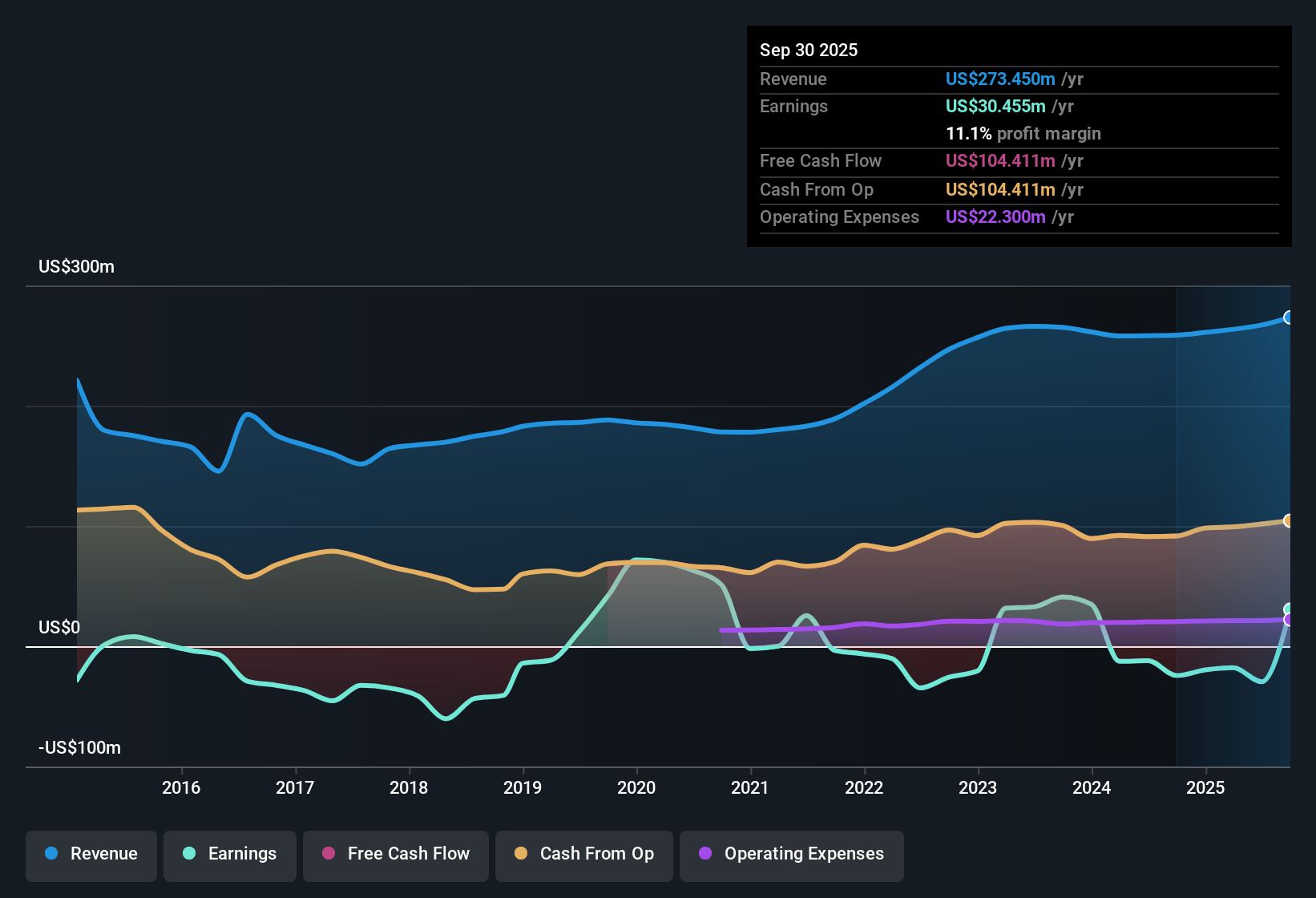Toggle the Earnings series visibility
This screenshot has width=1316, height=898.
230,854
